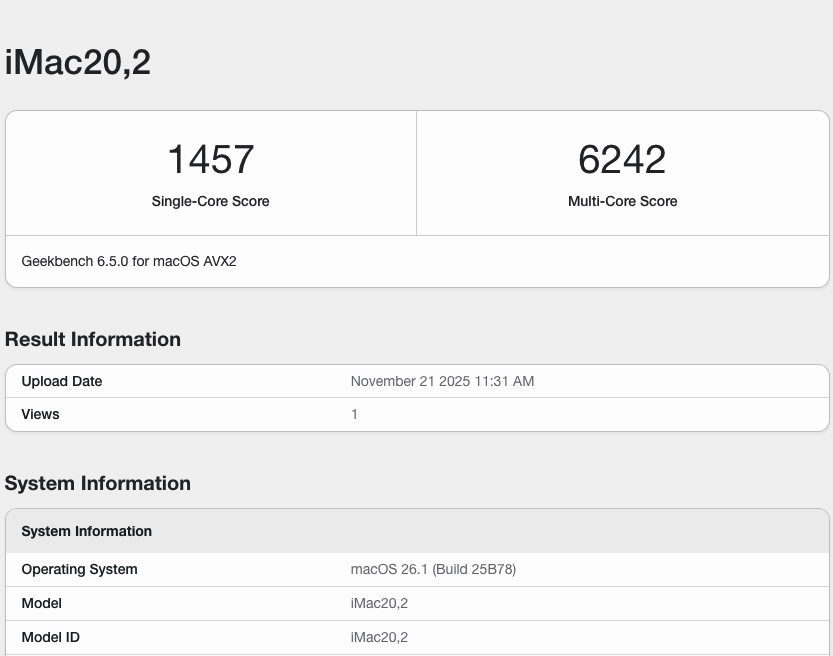Screen dimensions: 833x656
Task: Click the iMac20,2 Model value
Action: pos(379,603)
